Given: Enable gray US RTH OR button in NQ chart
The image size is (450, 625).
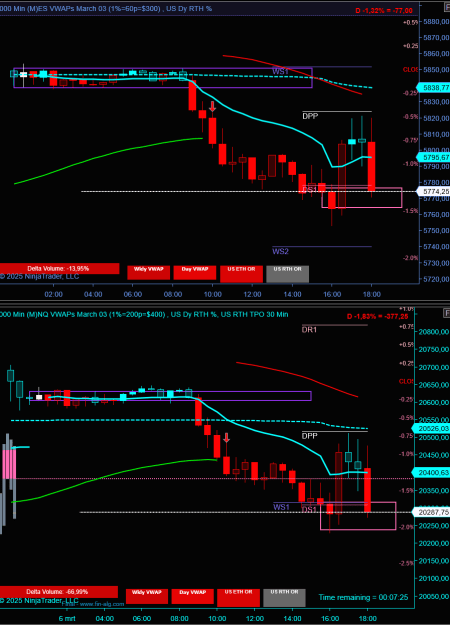Looking at the screenshot, I should click(x=284, y=597).
